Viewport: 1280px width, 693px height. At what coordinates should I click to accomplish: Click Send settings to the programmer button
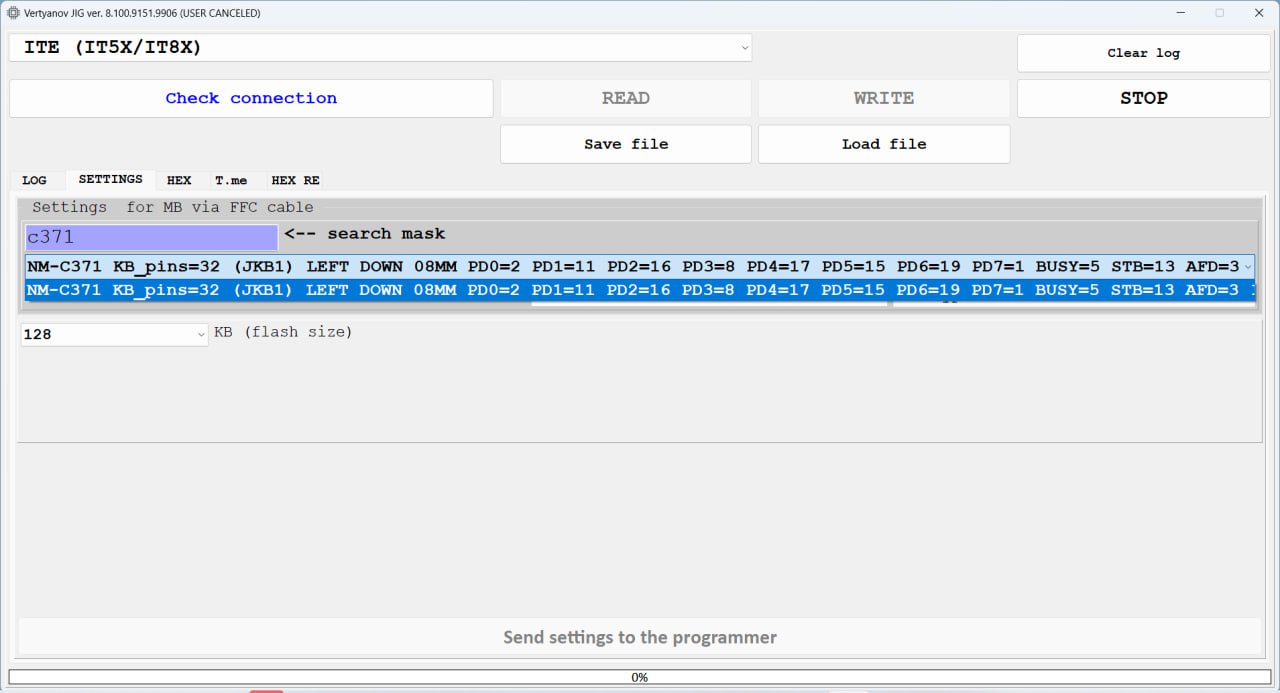tap(640, 637)
